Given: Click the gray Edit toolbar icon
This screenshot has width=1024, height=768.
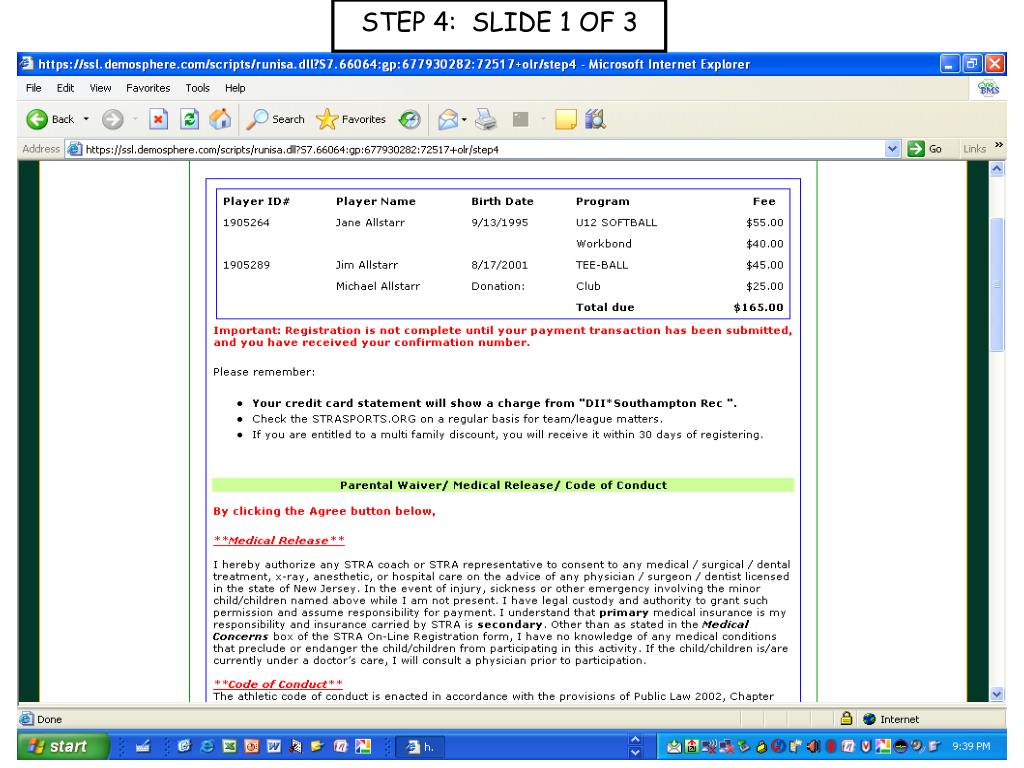Looking at the screenshot, I should (x=520, y=120).
